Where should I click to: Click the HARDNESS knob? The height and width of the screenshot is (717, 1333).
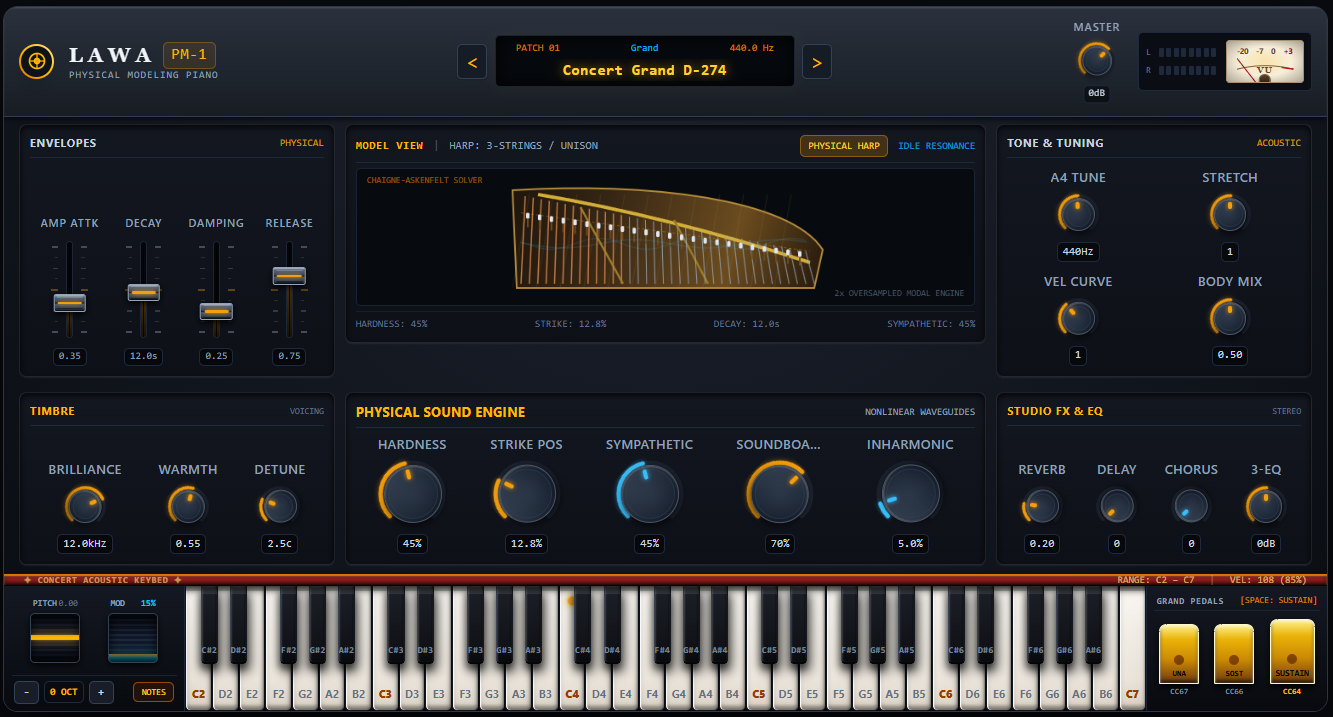[412, 493]
